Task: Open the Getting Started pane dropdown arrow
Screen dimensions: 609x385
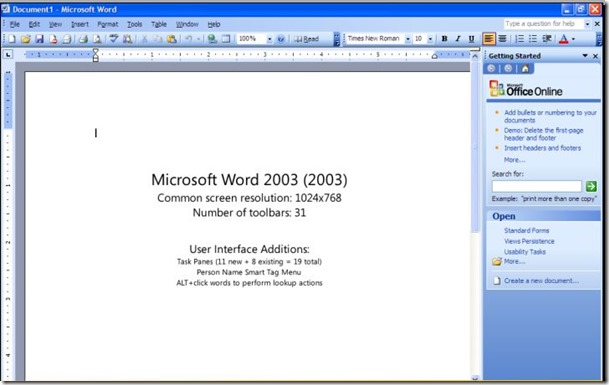Action: pyautogui.click(x=585, y=56)
